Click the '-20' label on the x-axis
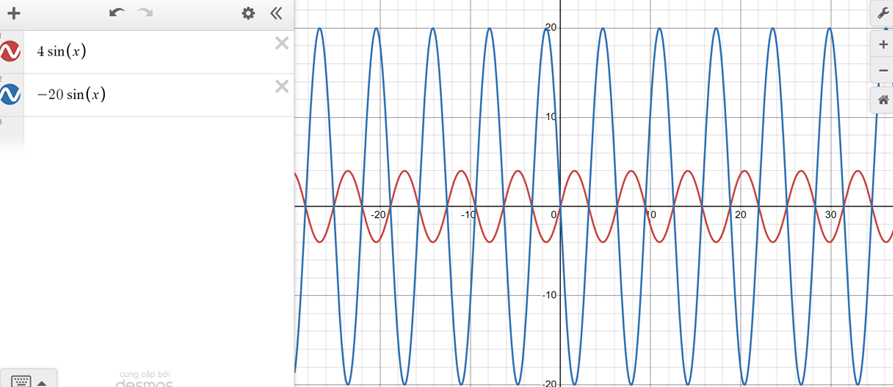 (378, 215)
